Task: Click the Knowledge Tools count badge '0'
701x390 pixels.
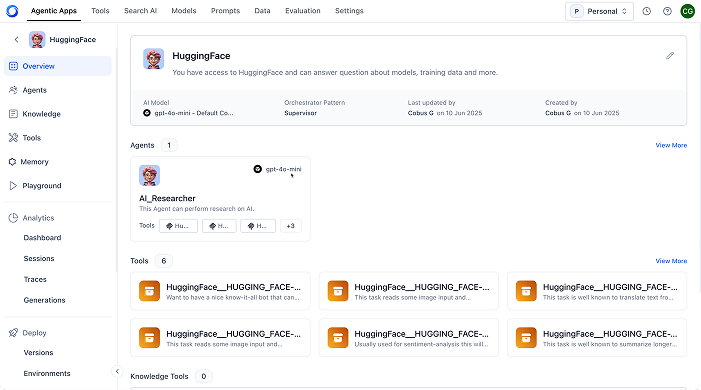Action: click(203, 377)
